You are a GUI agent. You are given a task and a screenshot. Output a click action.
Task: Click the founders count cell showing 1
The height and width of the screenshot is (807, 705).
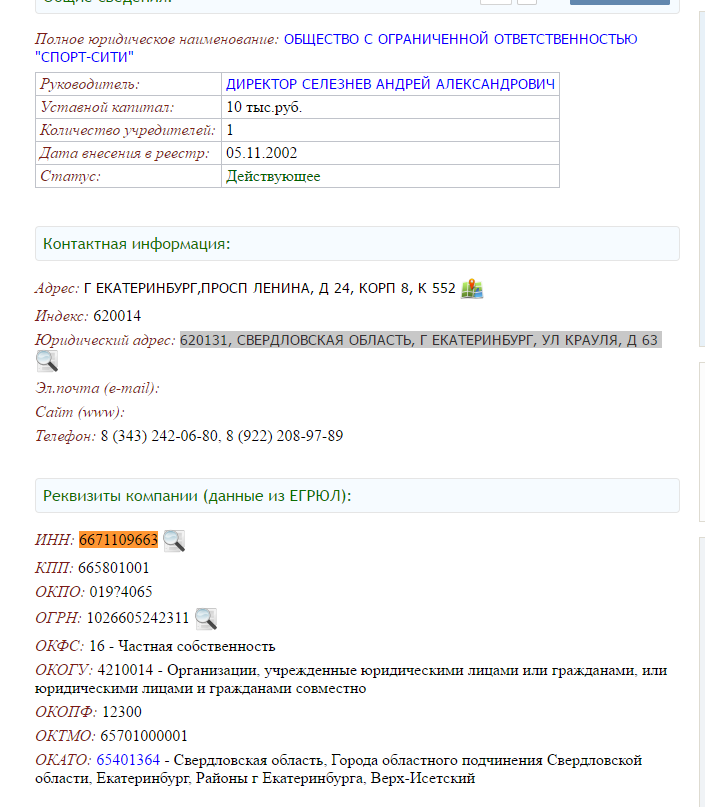click(390, 130)
